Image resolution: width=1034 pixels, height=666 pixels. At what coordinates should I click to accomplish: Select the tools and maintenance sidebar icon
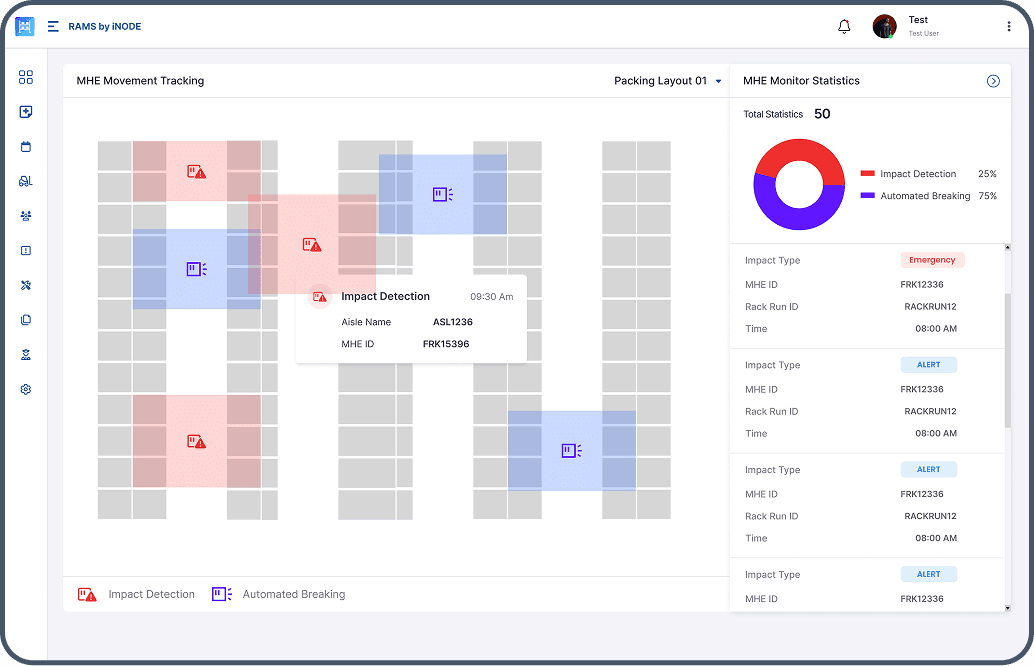click(26, 286)
